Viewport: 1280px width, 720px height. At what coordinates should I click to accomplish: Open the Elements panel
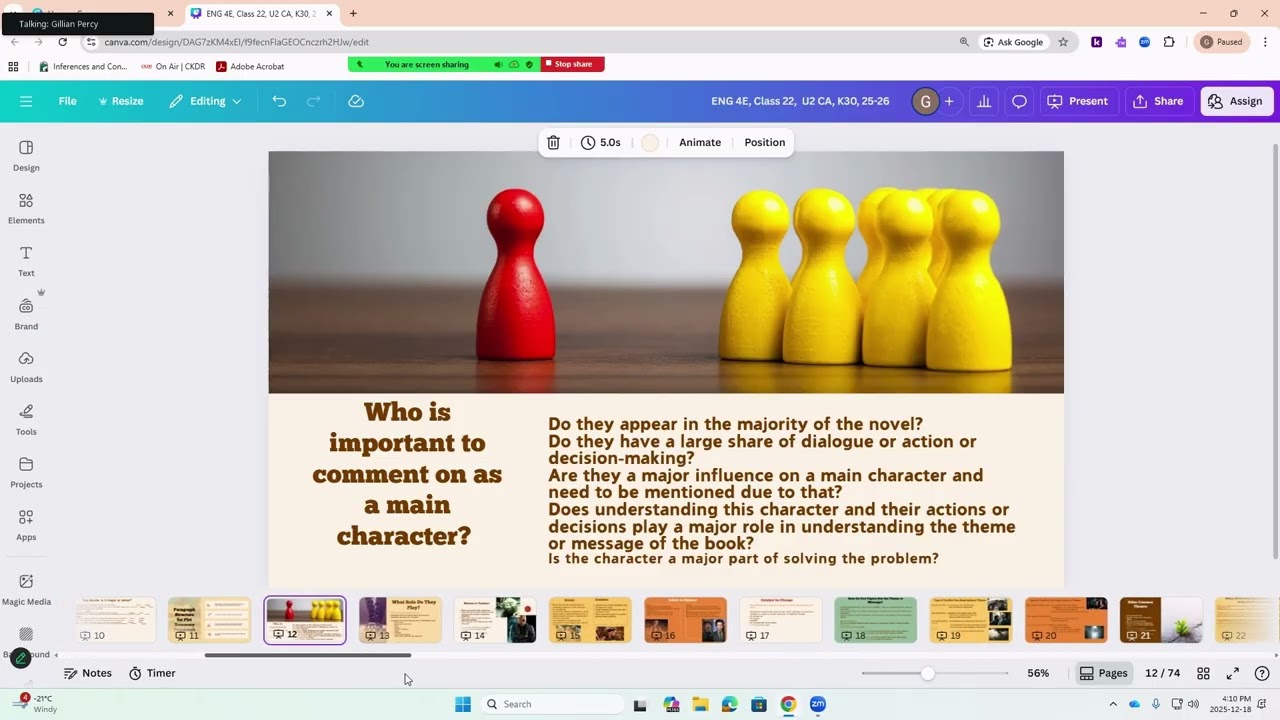(26, 208)
